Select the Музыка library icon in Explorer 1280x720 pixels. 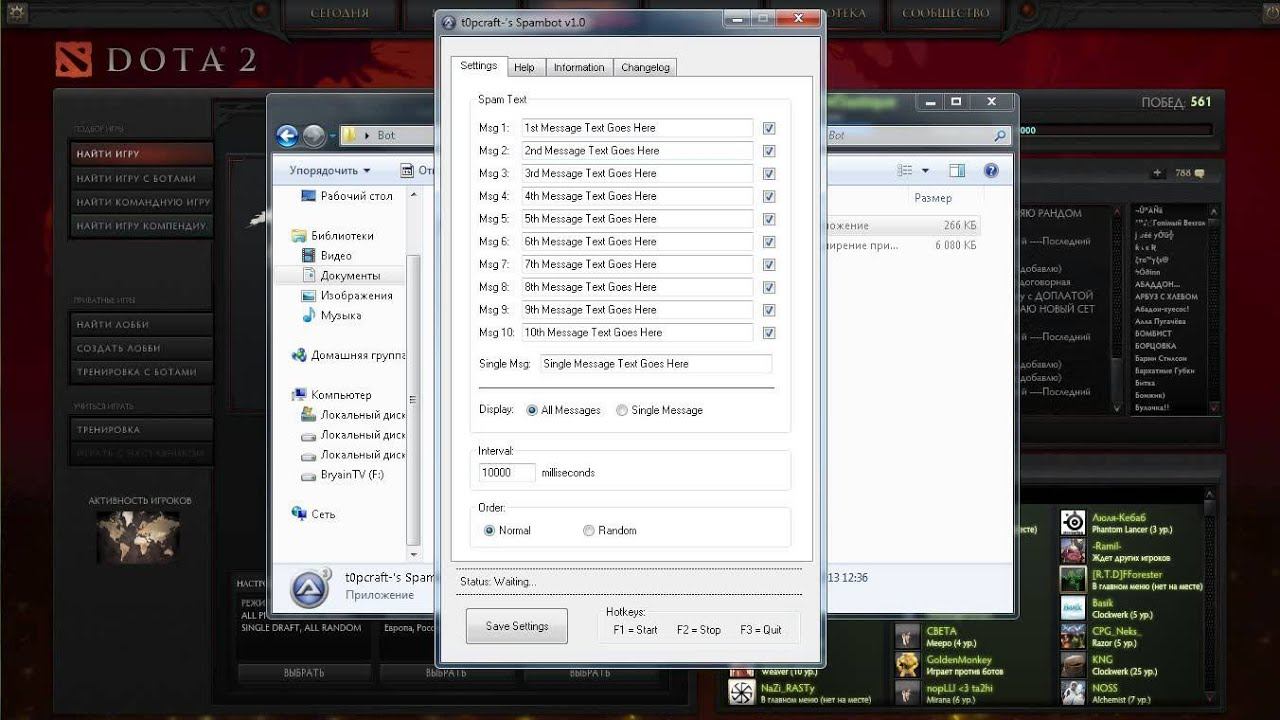(x=310, y=316)
